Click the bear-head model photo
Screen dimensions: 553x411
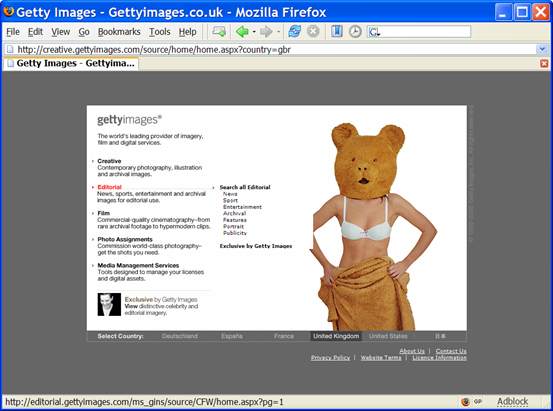coord(374,226)
